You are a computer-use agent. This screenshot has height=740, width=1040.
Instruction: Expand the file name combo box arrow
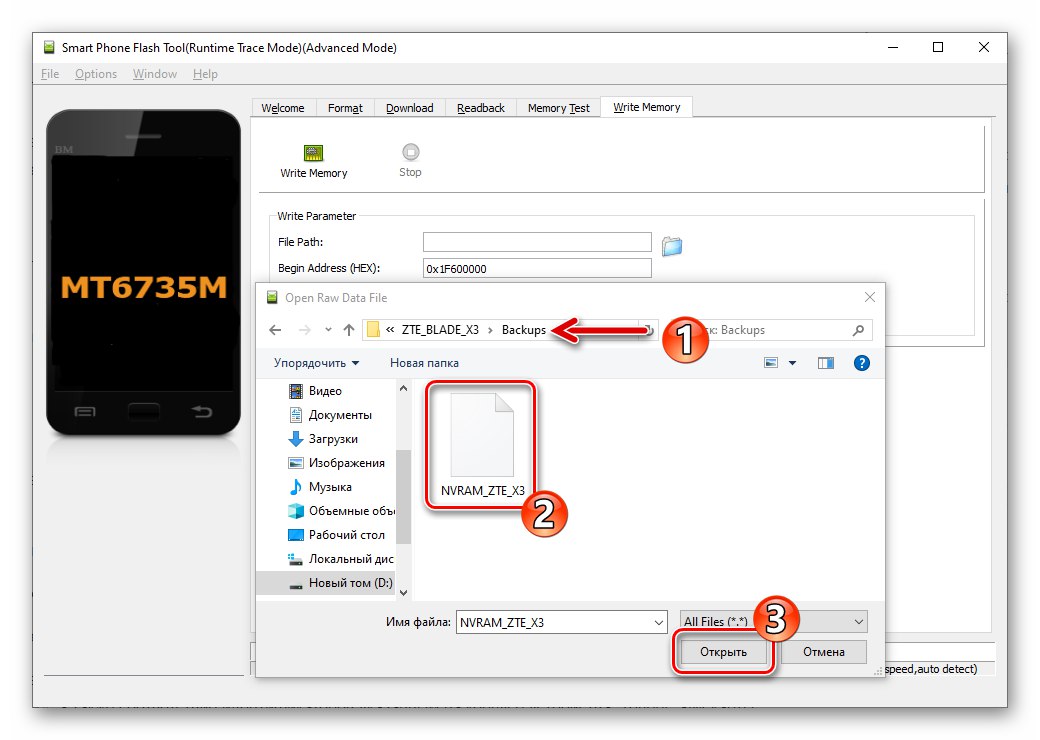(x=659, y=622)
